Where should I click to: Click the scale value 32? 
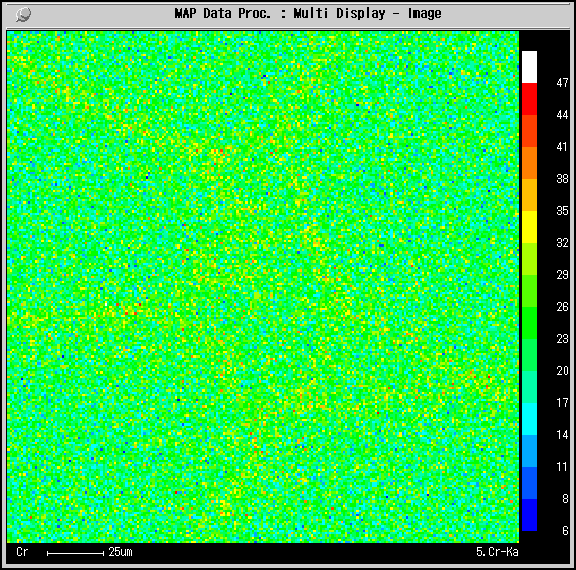point(562,243)
